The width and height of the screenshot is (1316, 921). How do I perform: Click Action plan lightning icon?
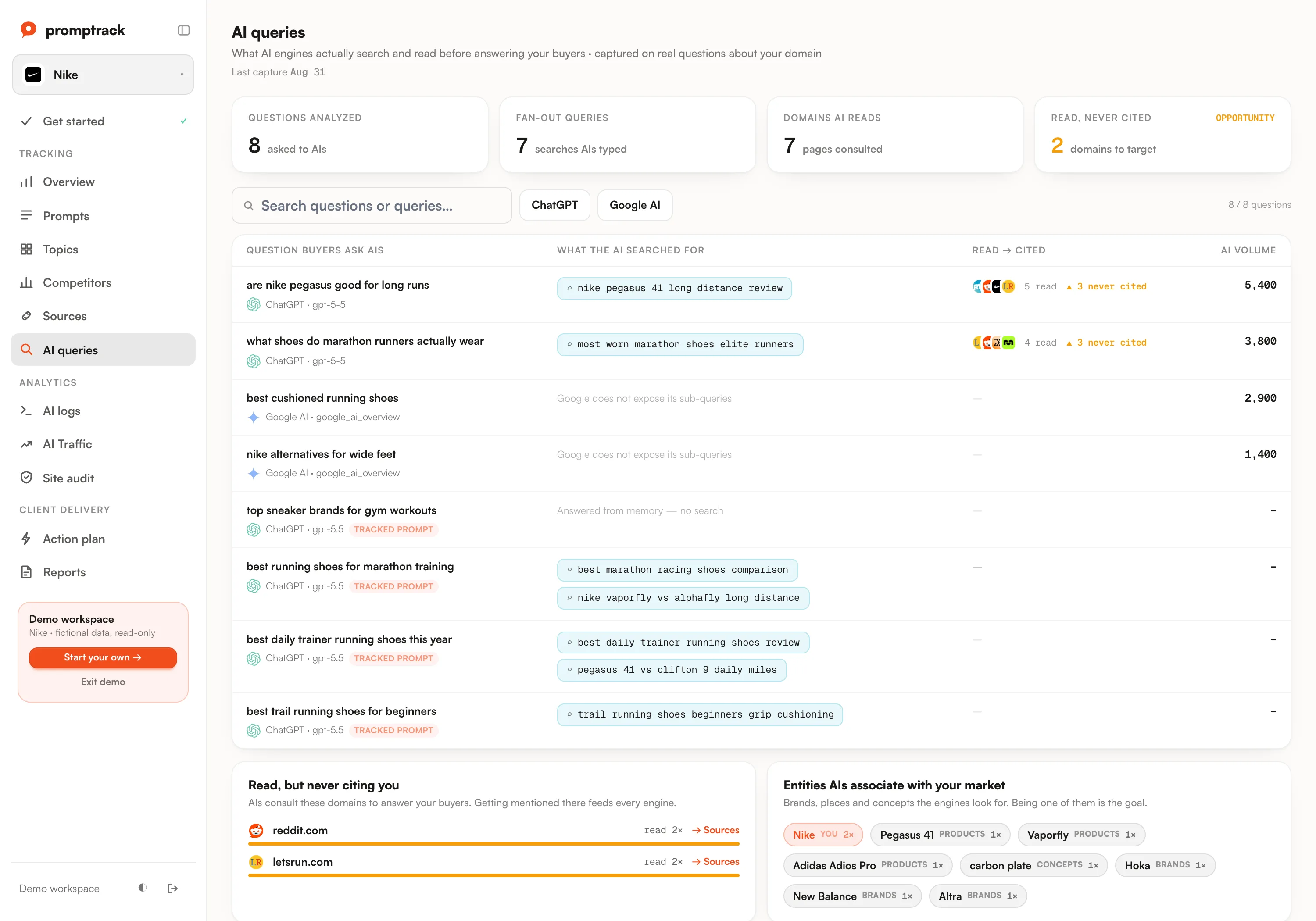26,539
